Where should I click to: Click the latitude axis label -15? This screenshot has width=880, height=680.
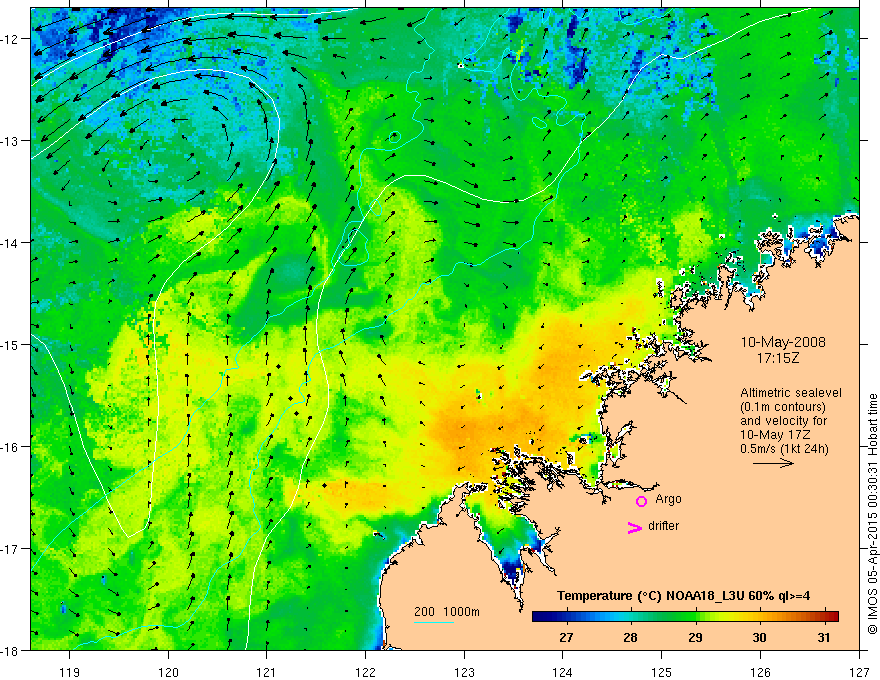point(10,344)
